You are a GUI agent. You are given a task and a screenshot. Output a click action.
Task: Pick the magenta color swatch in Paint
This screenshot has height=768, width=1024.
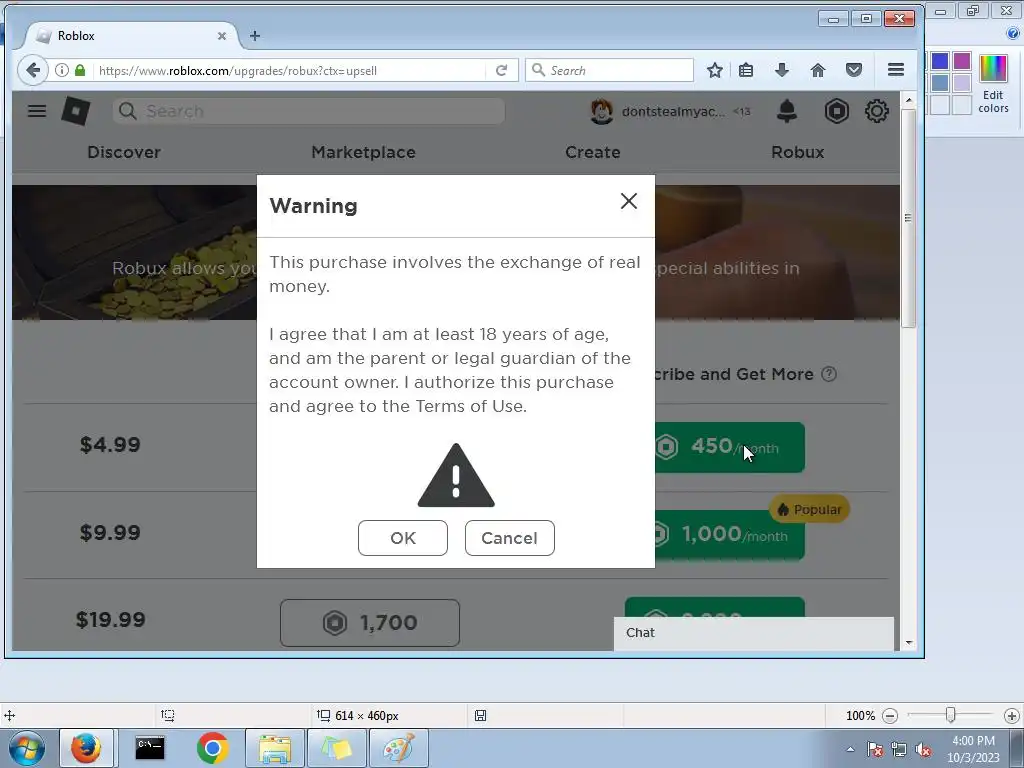point(961,61)
